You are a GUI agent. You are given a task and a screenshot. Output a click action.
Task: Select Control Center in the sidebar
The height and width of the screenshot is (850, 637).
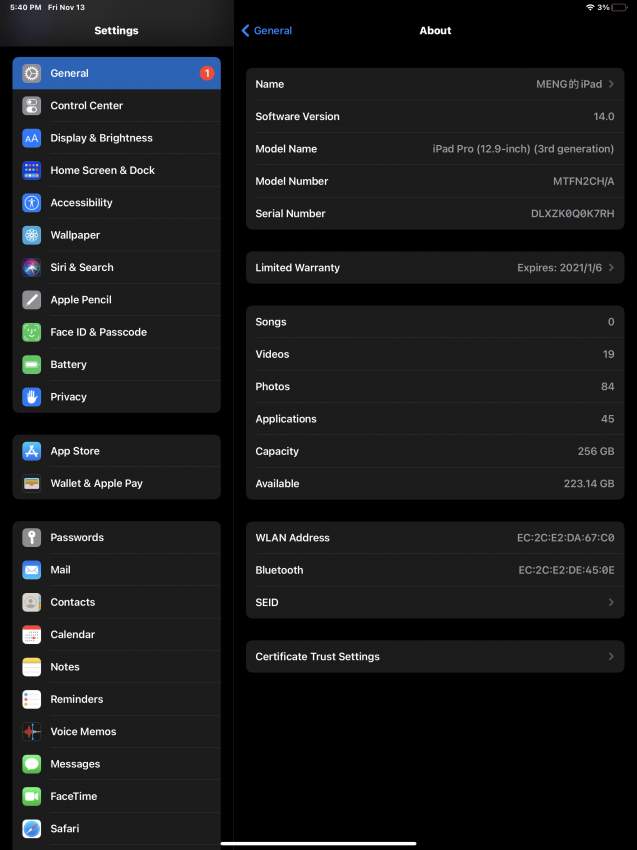(x=117, y=106)
